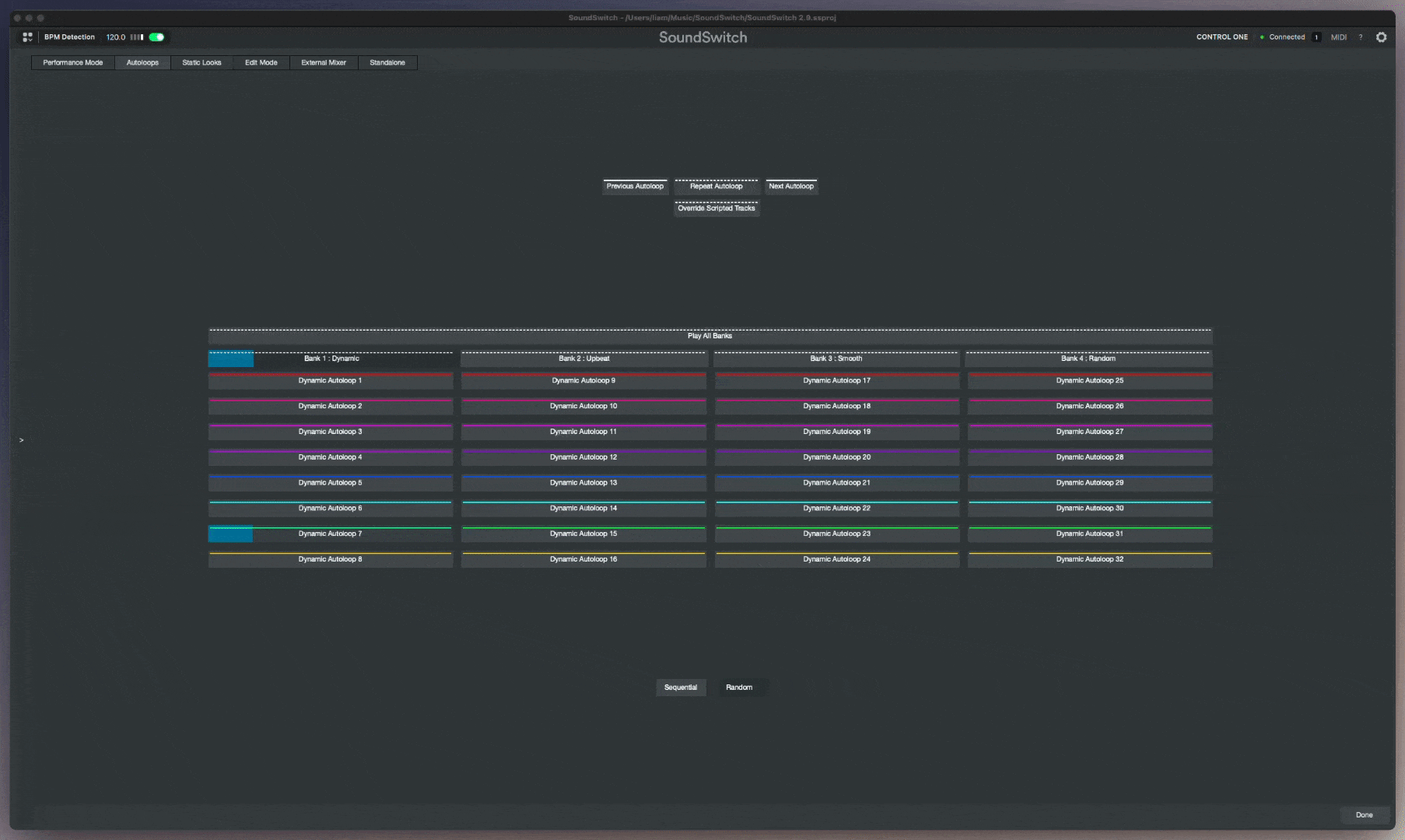1405x840 pixels.
Task: Trigger Dynamic Autoloop 20
Action: click(837, 457)
